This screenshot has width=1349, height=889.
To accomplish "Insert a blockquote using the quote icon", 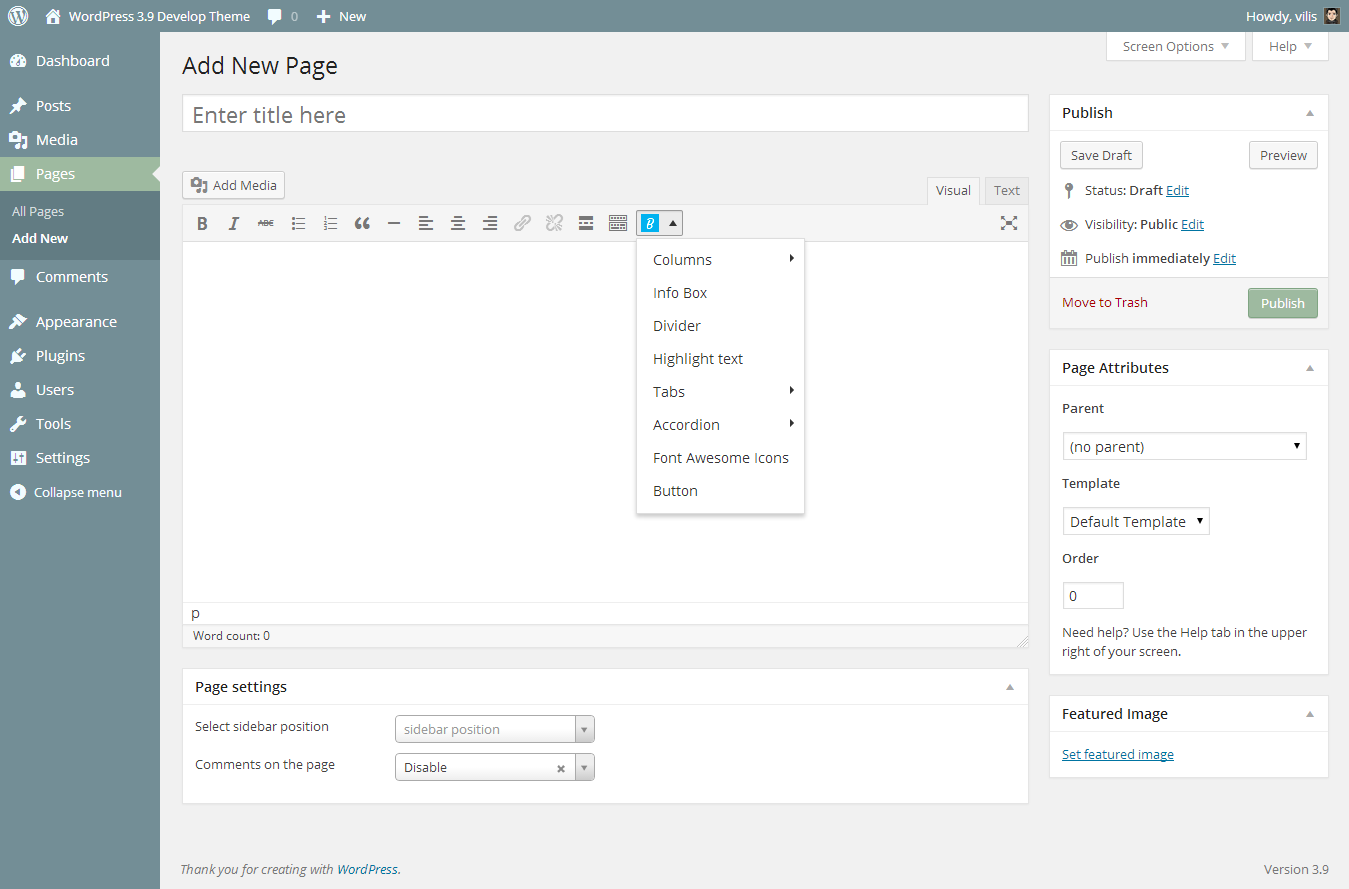I will [x=362, y=224].
